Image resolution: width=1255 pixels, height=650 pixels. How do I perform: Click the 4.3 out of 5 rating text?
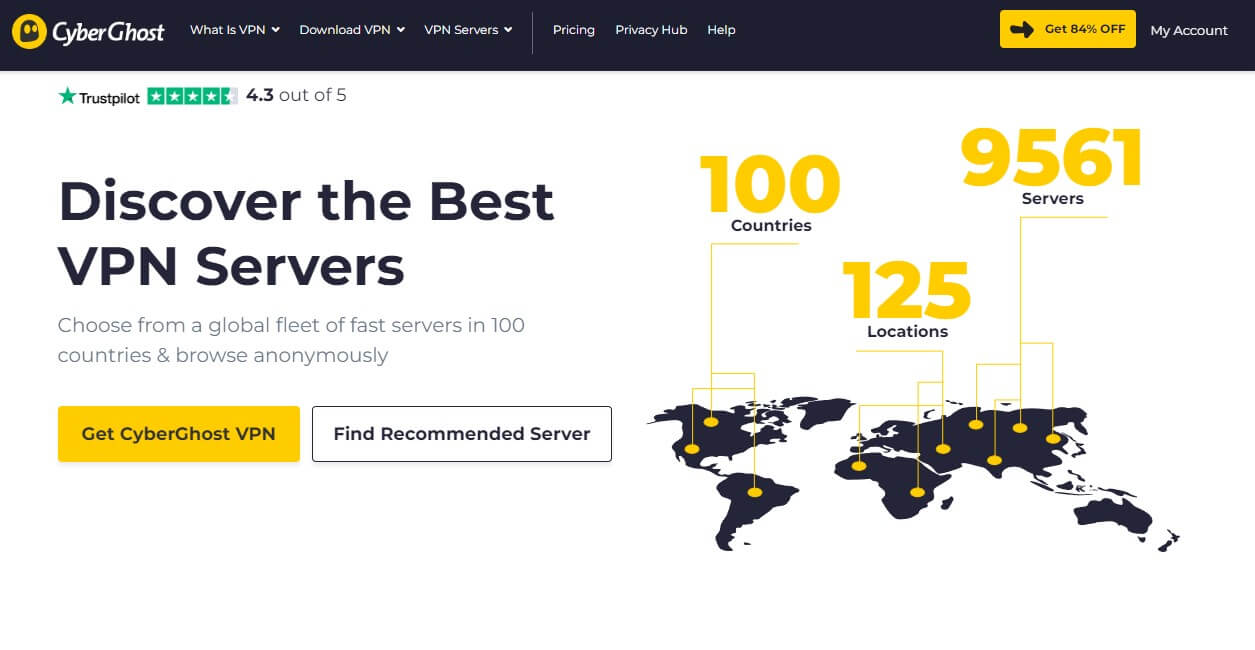point(296,96)
